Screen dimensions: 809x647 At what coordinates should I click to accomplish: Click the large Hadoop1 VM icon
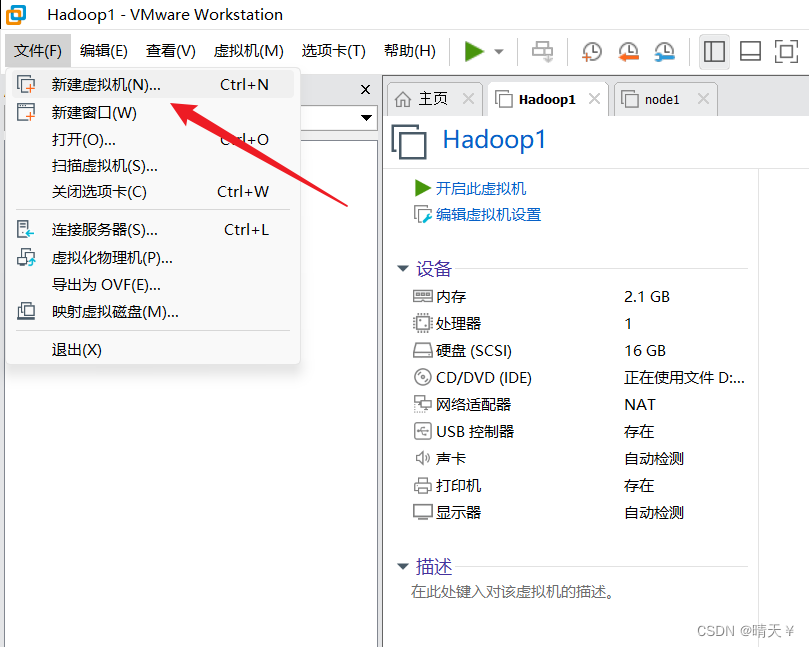click(x=409, y=142)
